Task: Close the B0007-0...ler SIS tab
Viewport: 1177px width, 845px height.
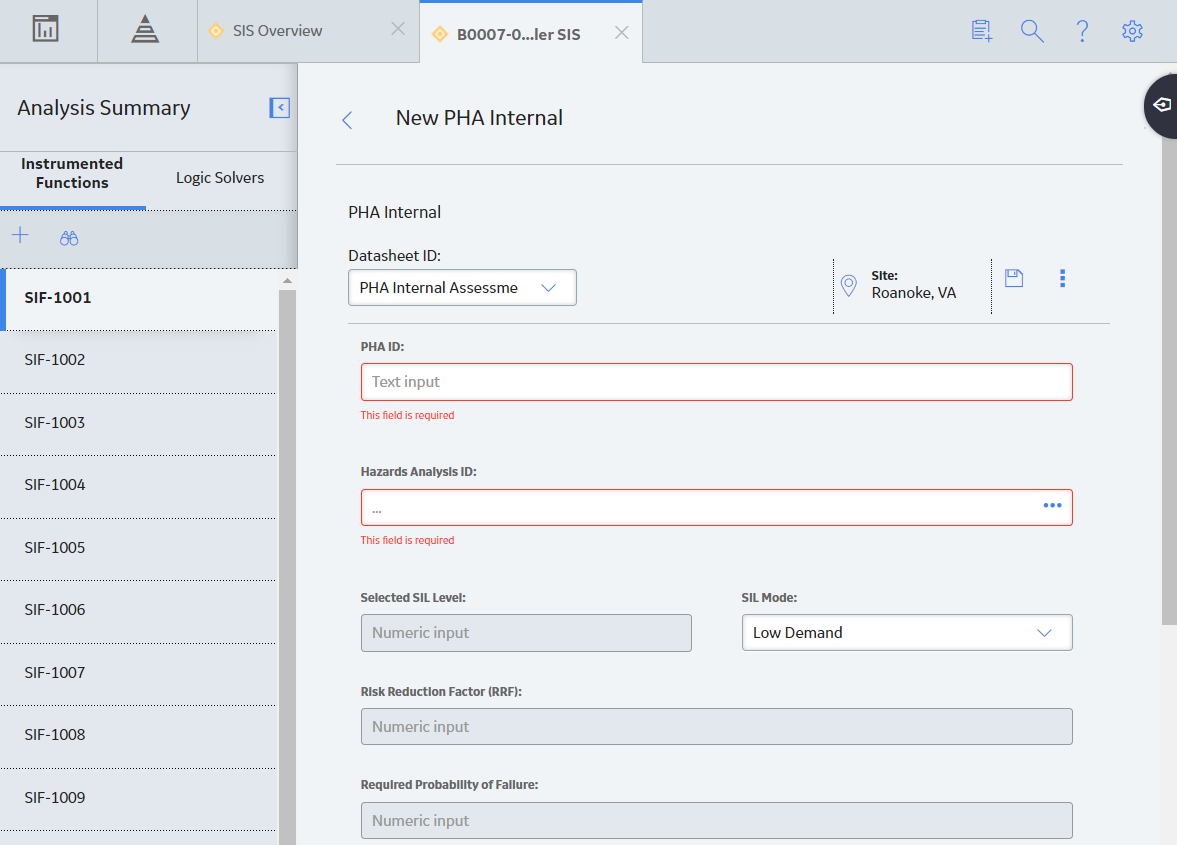Action: 622,33
